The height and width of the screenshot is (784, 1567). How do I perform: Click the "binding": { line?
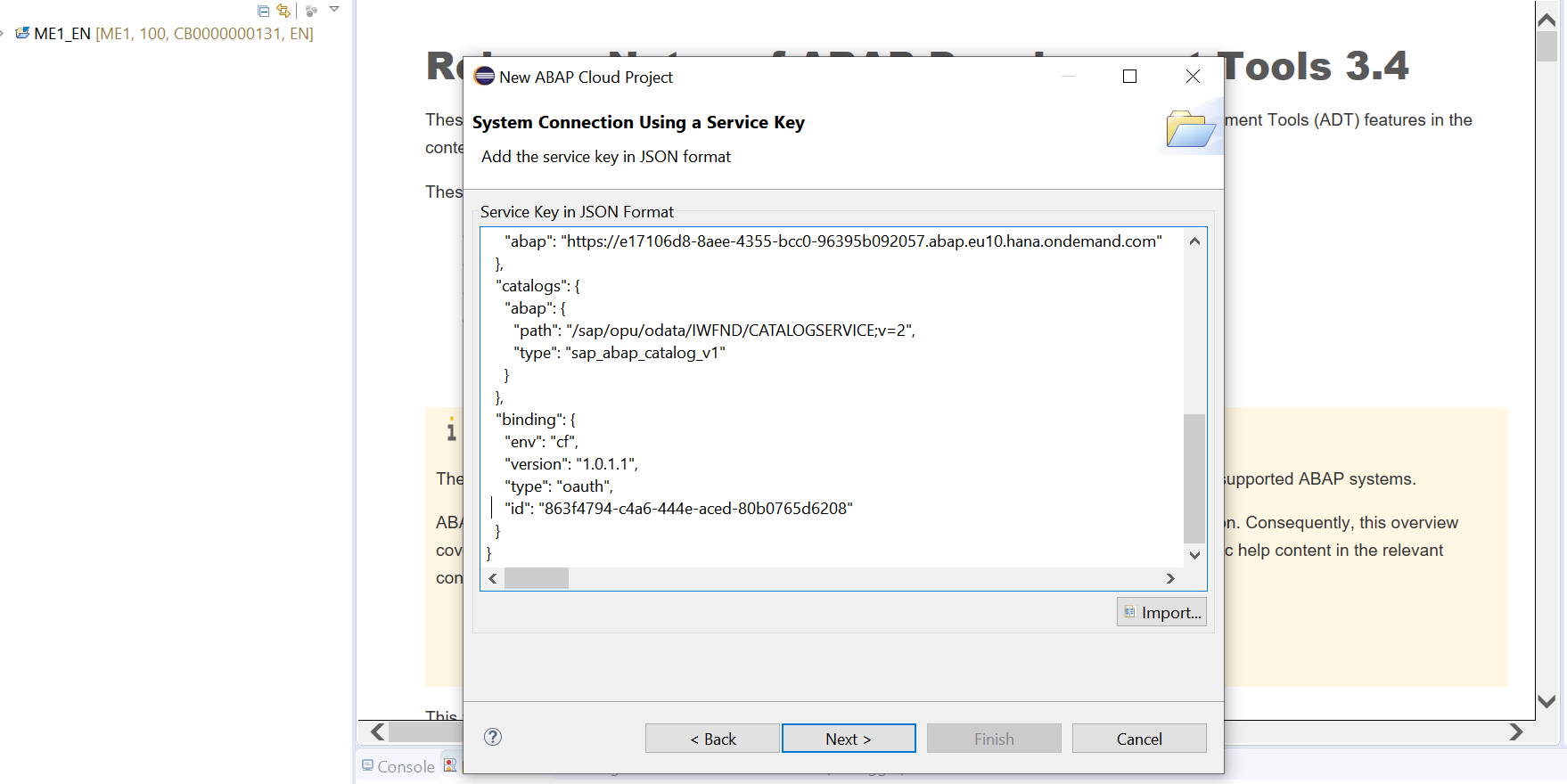point(535,420)
